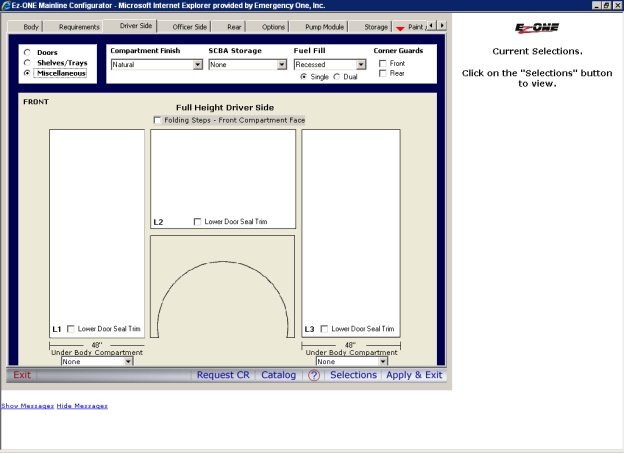624x453 pixels.
Task: Click the tab scroll right arrow
Action: [442, 25]
